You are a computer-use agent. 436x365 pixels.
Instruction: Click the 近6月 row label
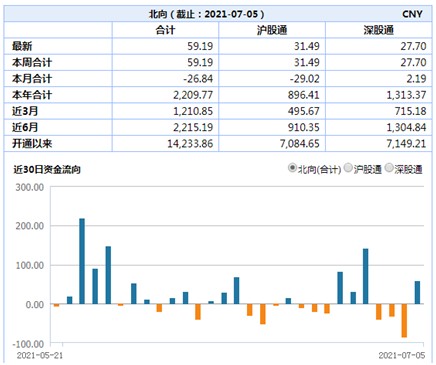point(25,127)
